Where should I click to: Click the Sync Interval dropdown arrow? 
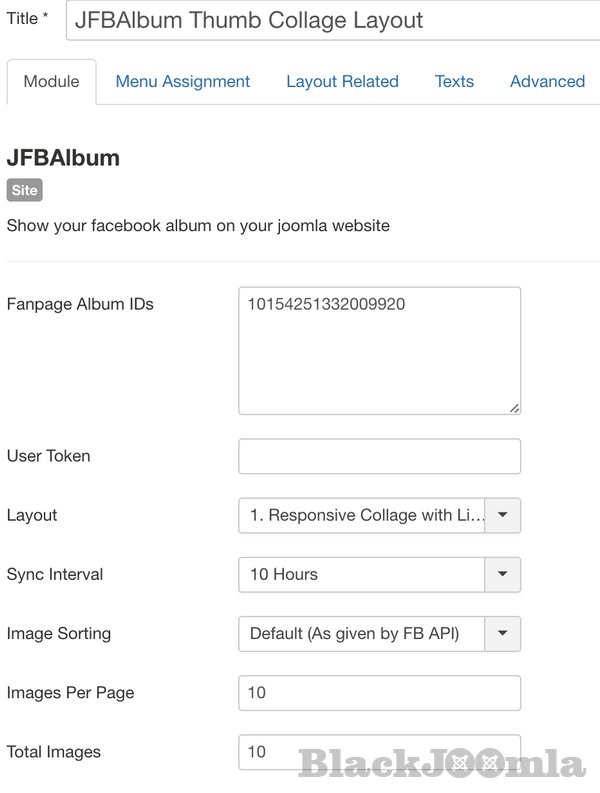click(503, 574)
